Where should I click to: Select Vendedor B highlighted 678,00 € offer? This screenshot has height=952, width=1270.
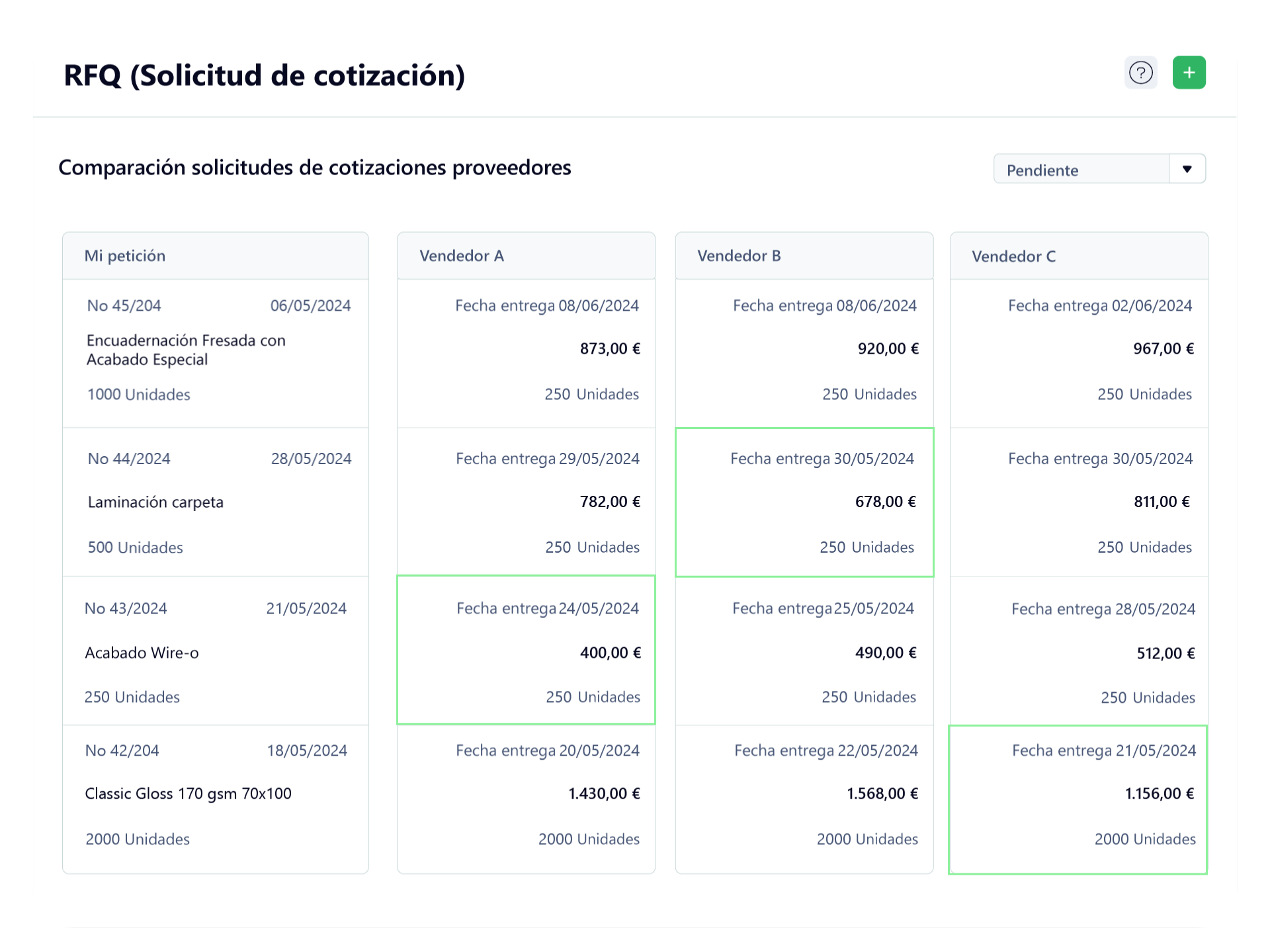pos(804,502)
